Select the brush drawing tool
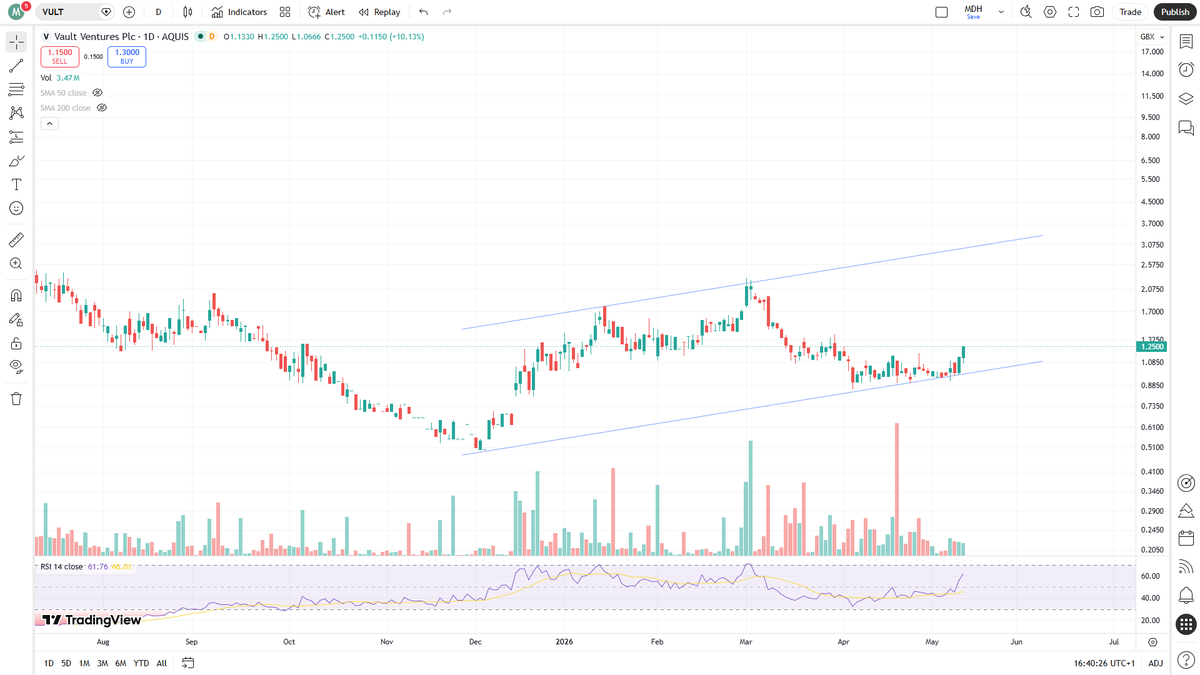 [16, 161]
